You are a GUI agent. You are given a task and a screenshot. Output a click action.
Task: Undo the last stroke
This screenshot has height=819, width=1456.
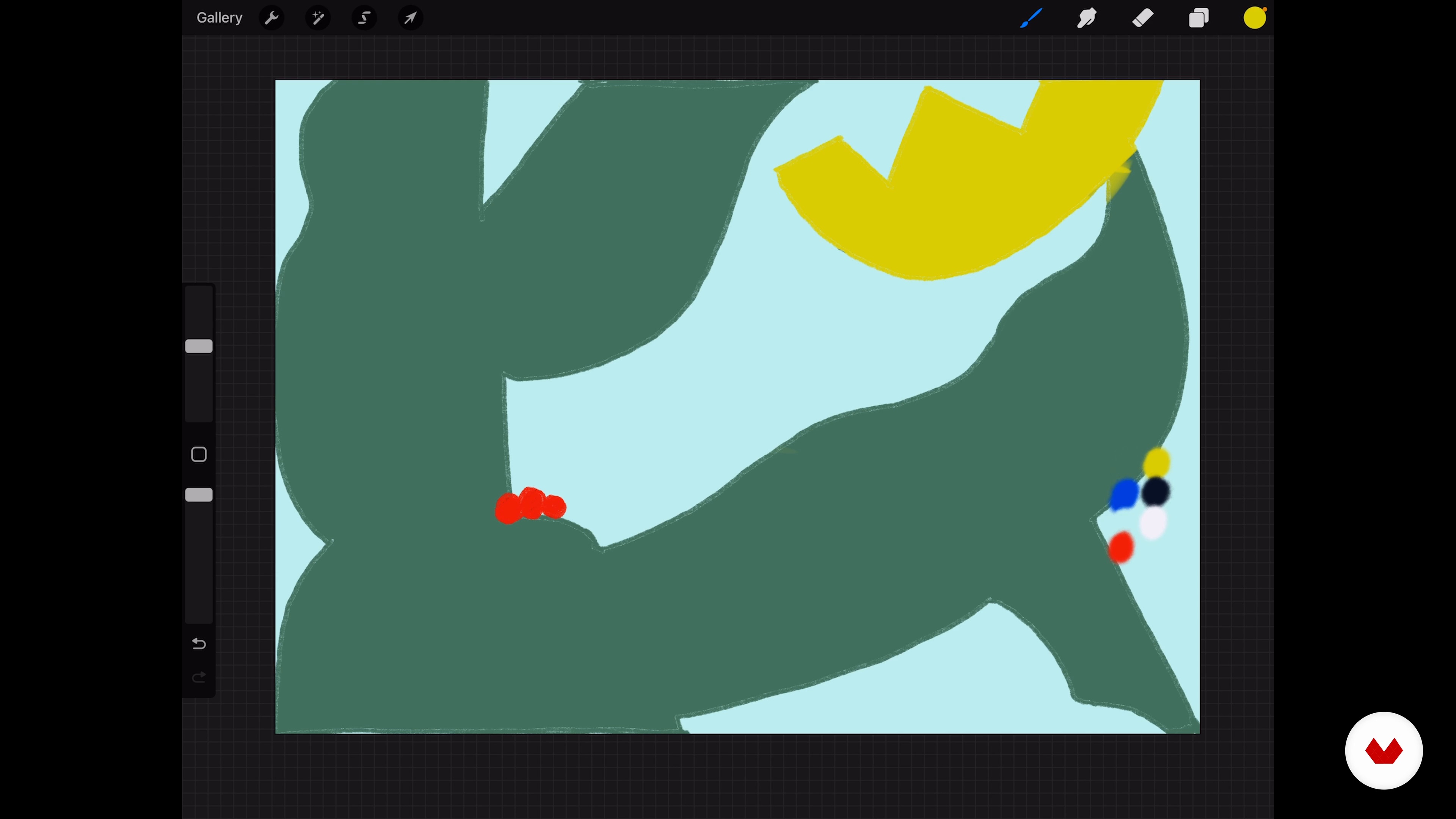[x=199, y=643]
